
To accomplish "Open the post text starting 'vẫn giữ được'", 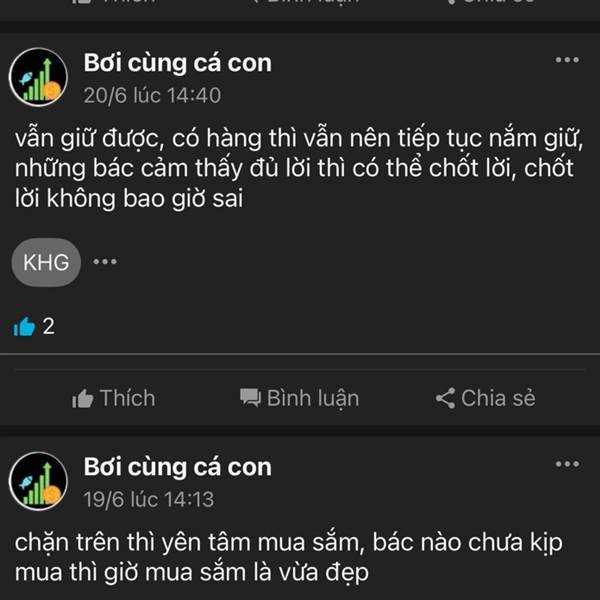I will tap(298, 169).
